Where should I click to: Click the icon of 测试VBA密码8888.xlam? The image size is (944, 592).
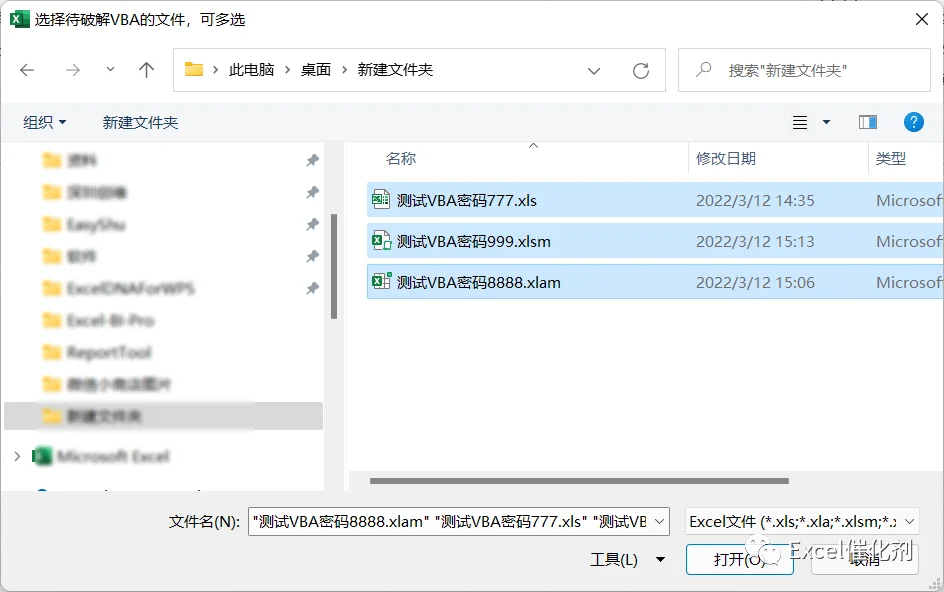pos(381,281)
